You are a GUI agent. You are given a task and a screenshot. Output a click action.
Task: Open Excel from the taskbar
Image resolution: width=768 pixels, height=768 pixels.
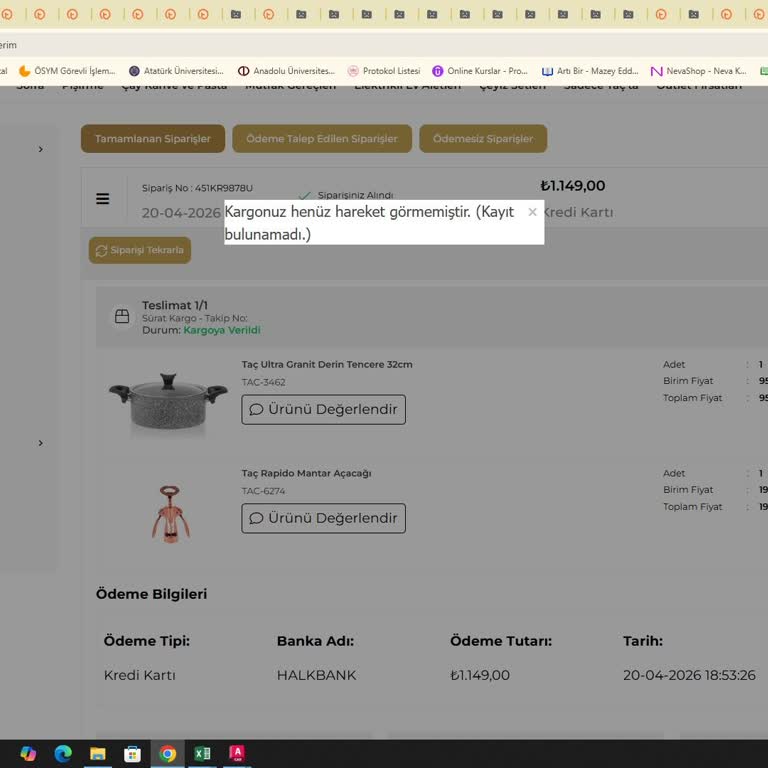(x=202, y=753)
